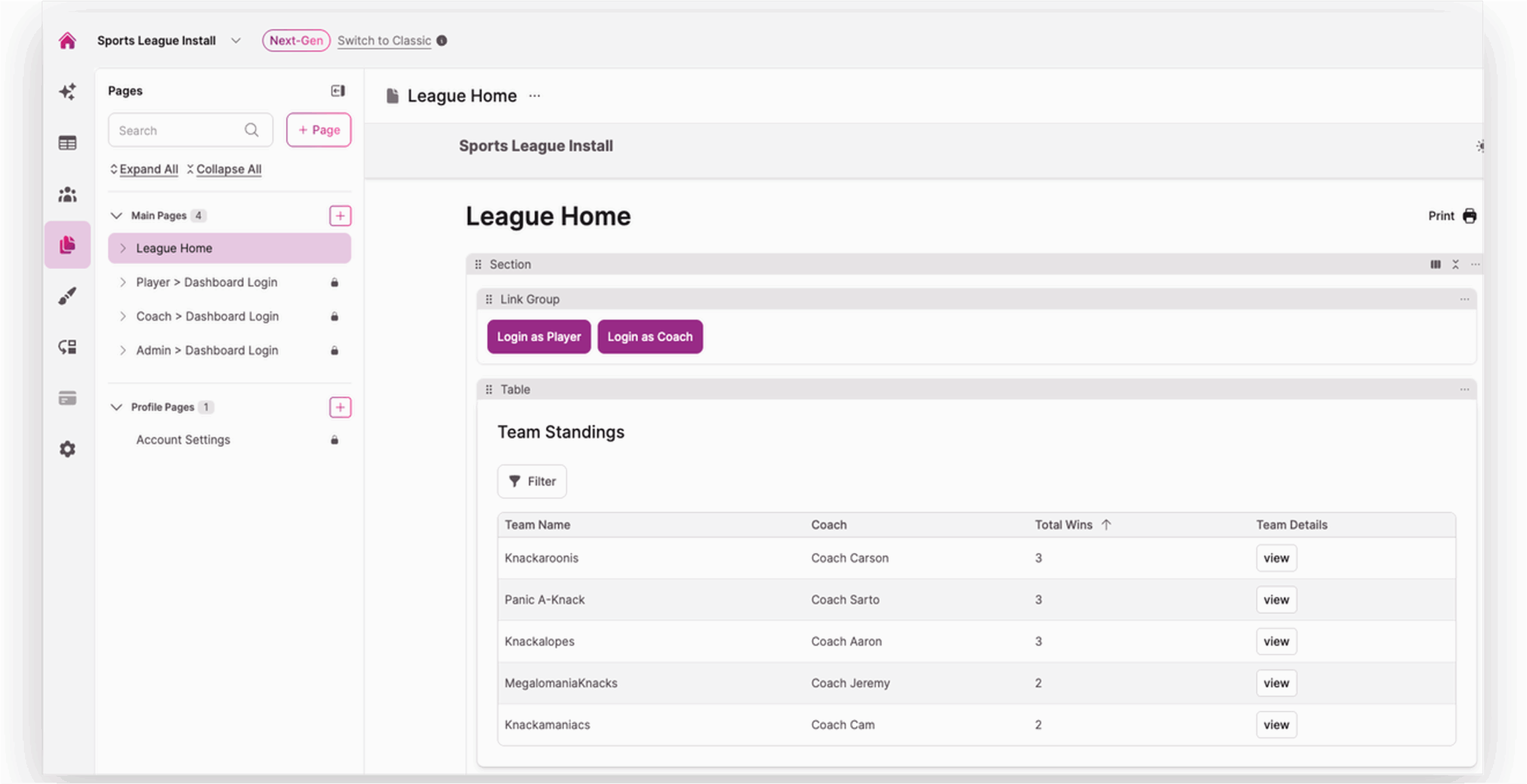The width and height of the screenshot is (1527, 784).
Task: Open the paintbrush Theme icon
Action: pos(67,296)
